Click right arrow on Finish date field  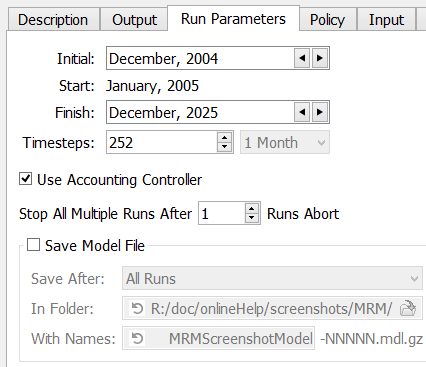320,112
